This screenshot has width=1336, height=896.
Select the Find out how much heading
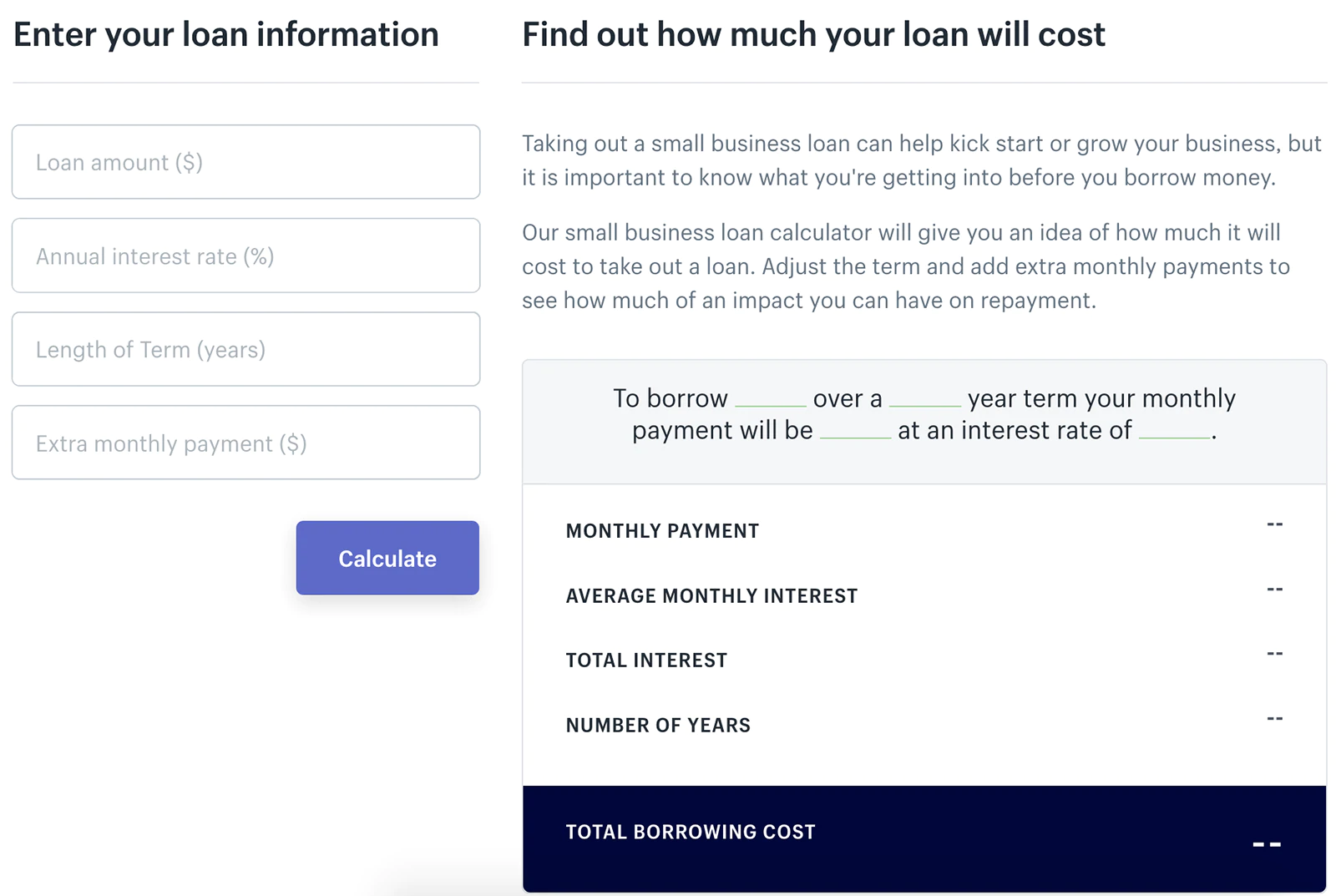[813, 34]
